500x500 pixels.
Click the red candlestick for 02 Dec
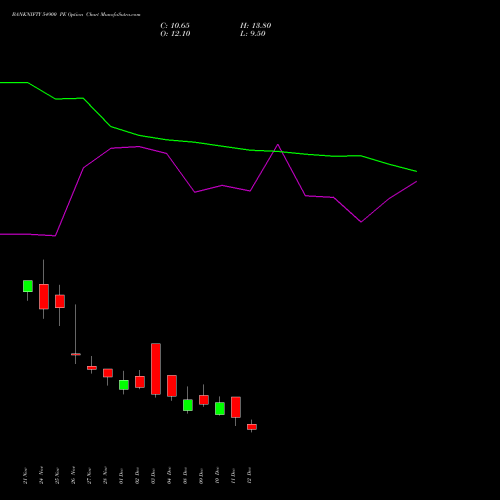tap(140, 382)
